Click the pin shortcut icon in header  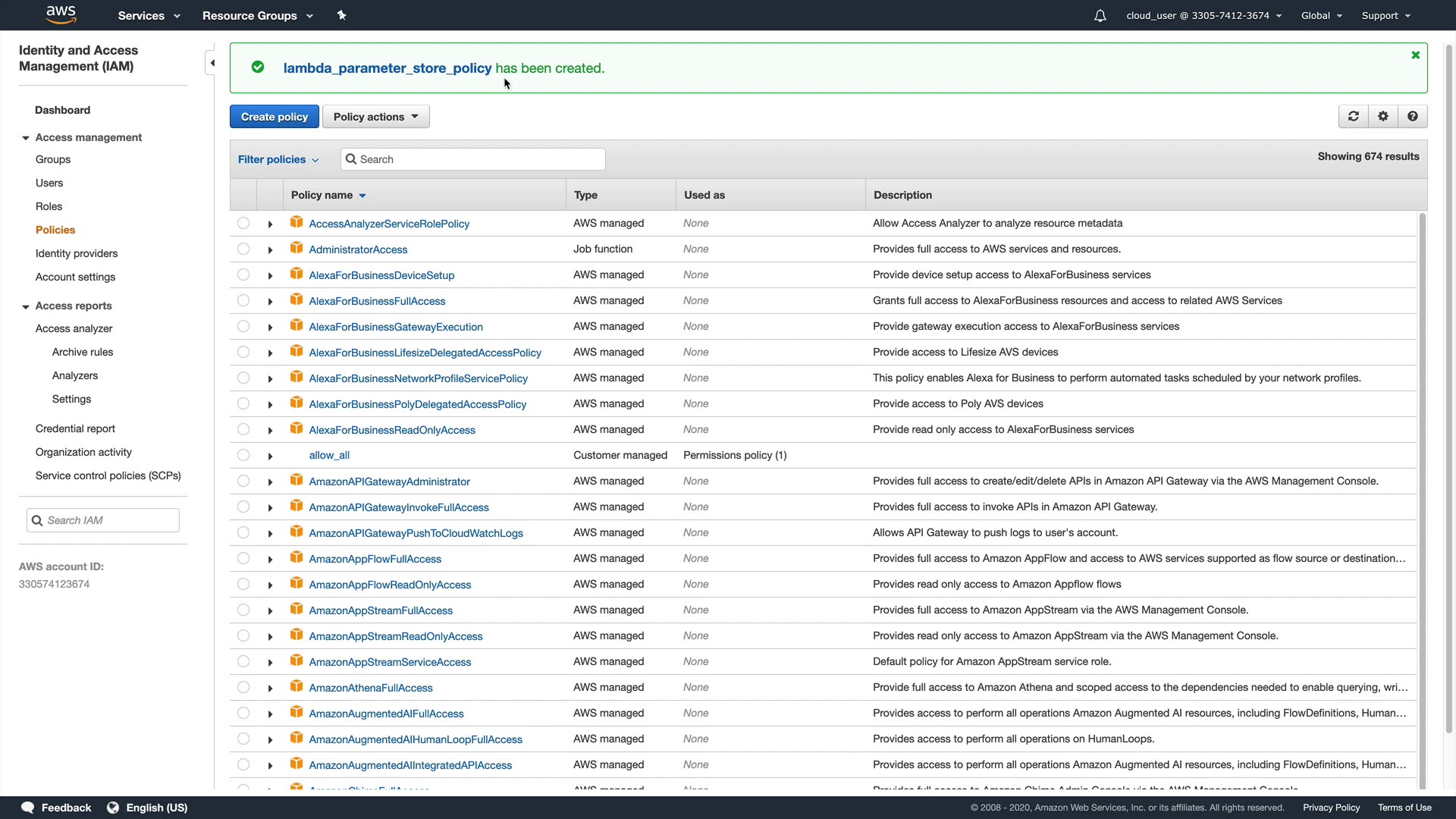(341, 15)
